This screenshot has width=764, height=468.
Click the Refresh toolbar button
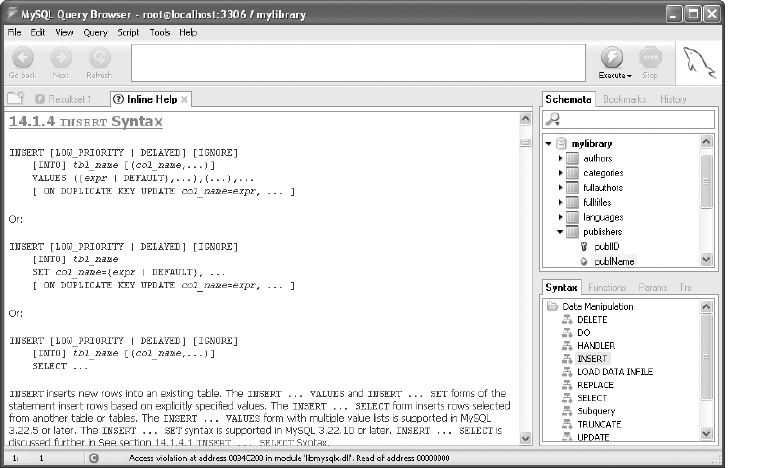[99, 63]
